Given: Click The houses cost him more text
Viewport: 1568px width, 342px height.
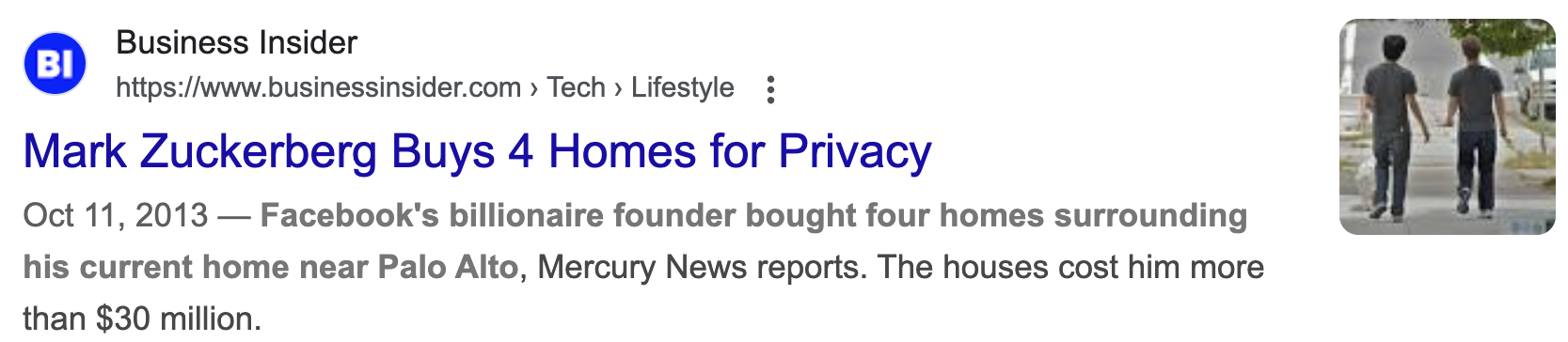Looking at the screenshot, I should [1071, 268].
